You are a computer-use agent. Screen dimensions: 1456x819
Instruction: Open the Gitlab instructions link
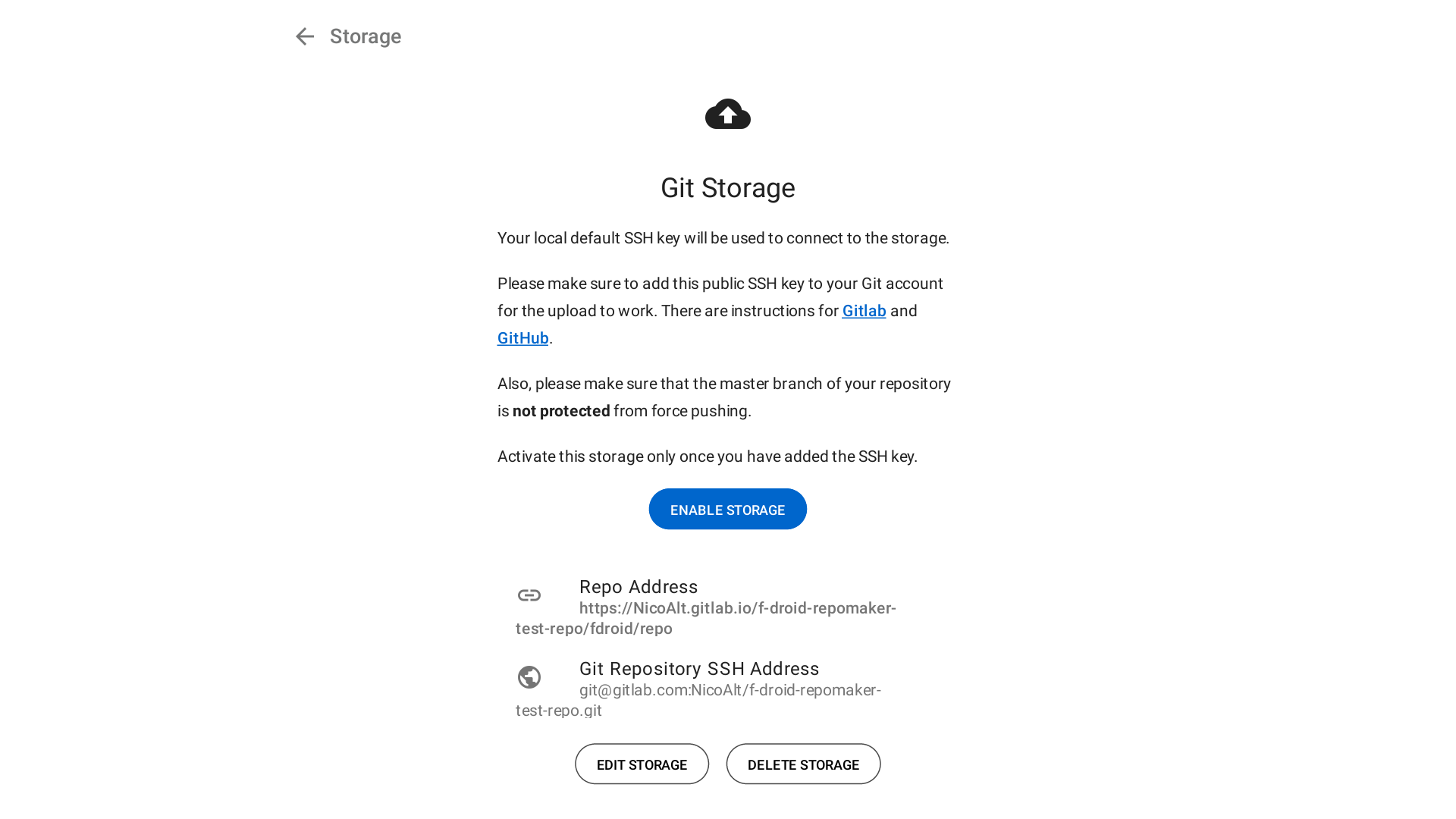[x=864, y=311]
